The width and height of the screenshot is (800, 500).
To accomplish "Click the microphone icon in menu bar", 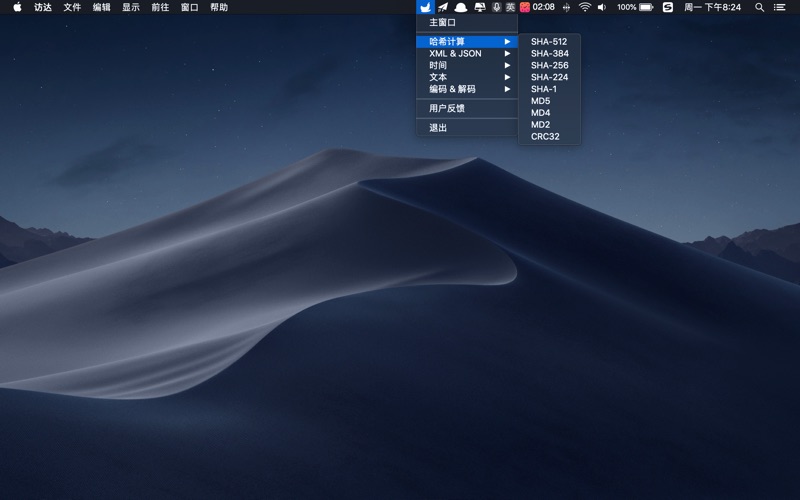I will coord(496,7).
